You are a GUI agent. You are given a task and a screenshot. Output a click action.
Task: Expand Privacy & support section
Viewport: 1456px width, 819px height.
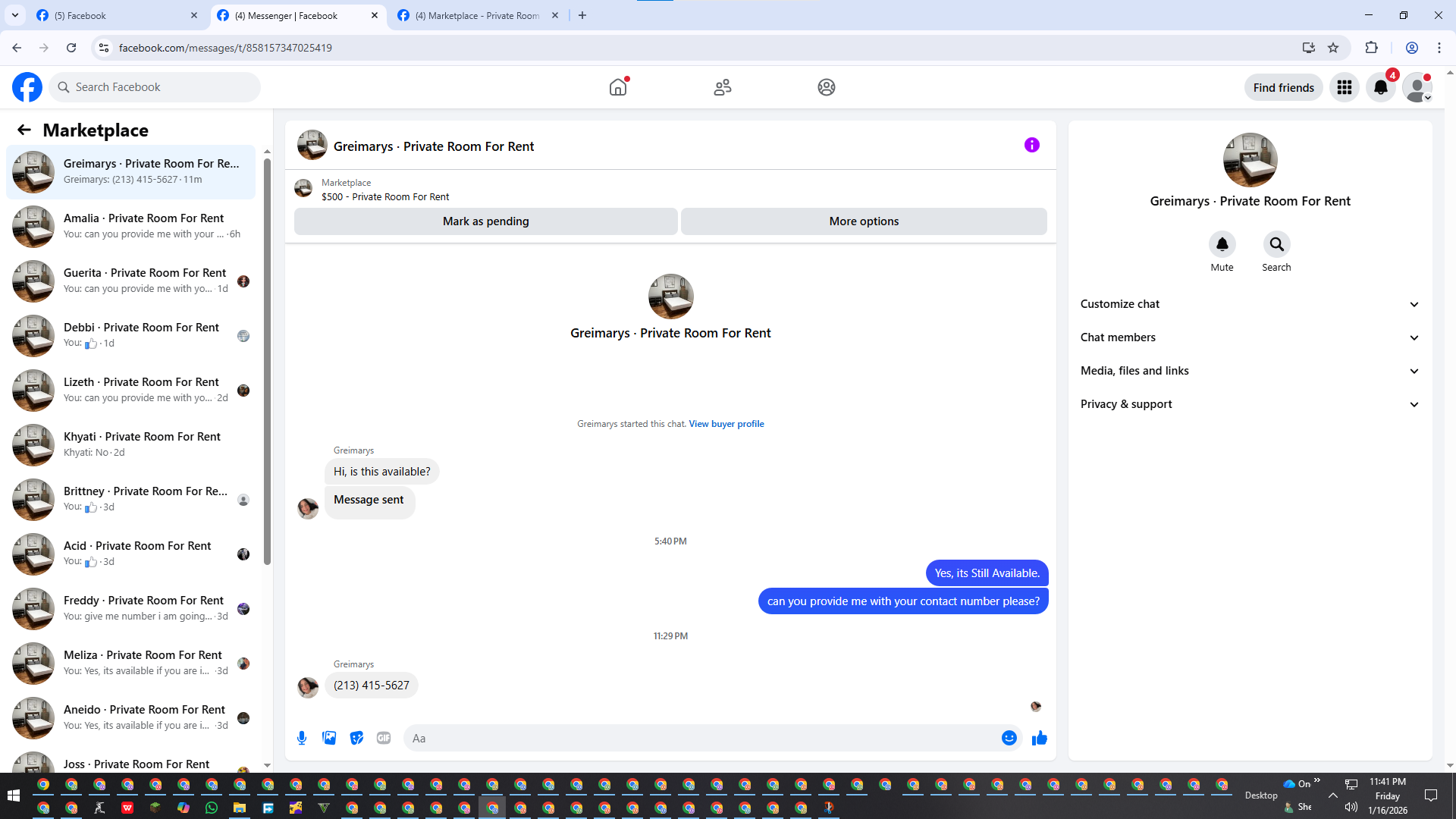[1249, 404]
